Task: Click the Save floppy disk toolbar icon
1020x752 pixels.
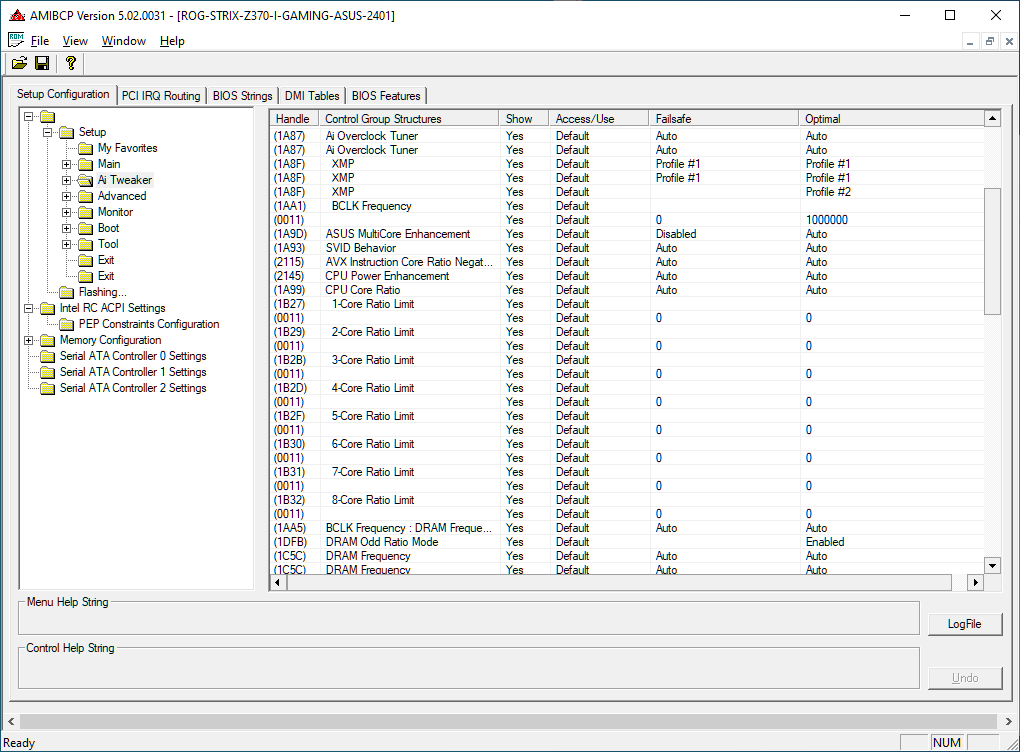Action: pyautogui.click(x=42, y=63)
